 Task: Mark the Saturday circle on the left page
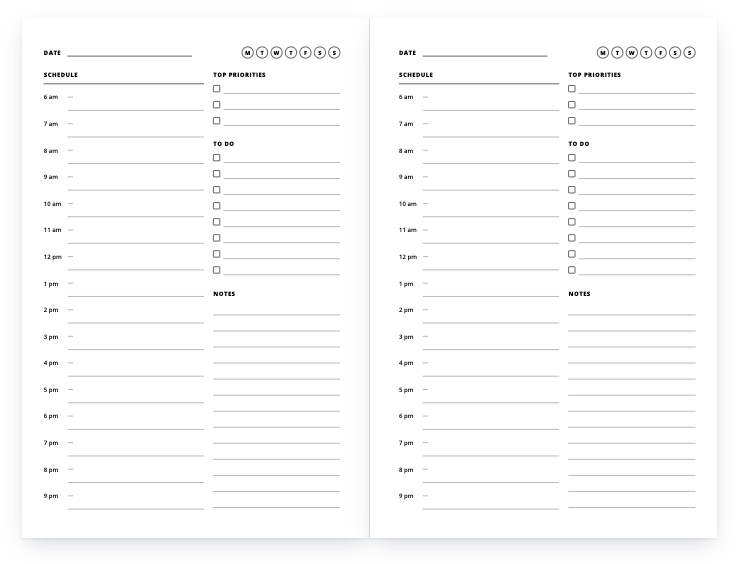click(320, 53)
